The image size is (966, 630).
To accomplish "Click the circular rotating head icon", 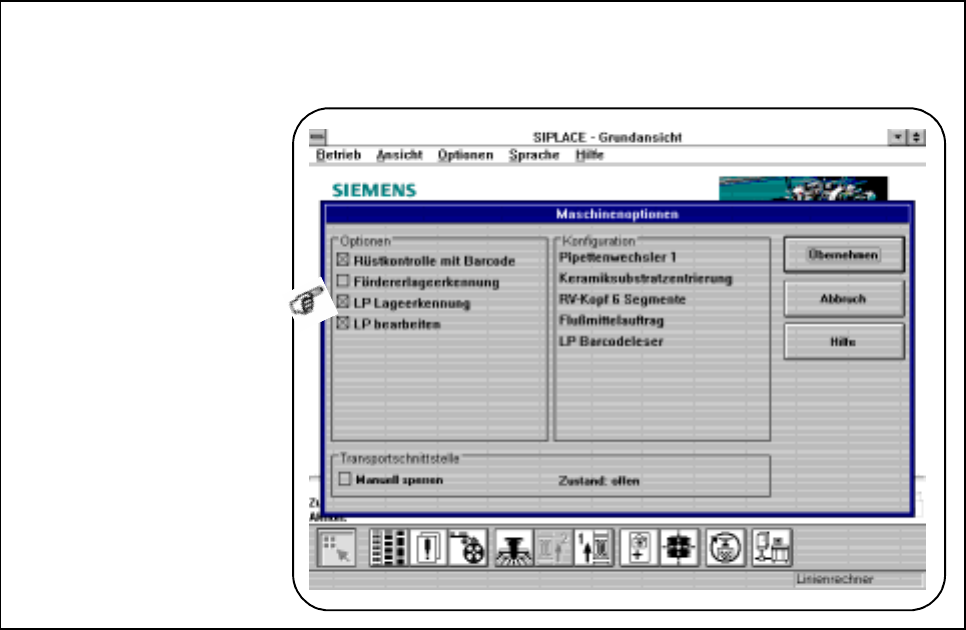I will pyautogui.click(x=725, y=547).
